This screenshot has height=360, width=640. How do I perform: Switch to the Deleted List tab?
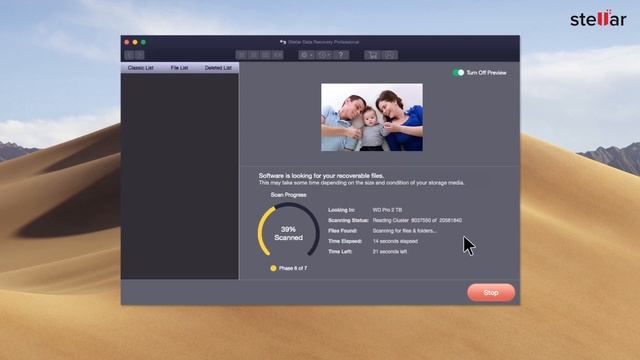tap(218, 68)
